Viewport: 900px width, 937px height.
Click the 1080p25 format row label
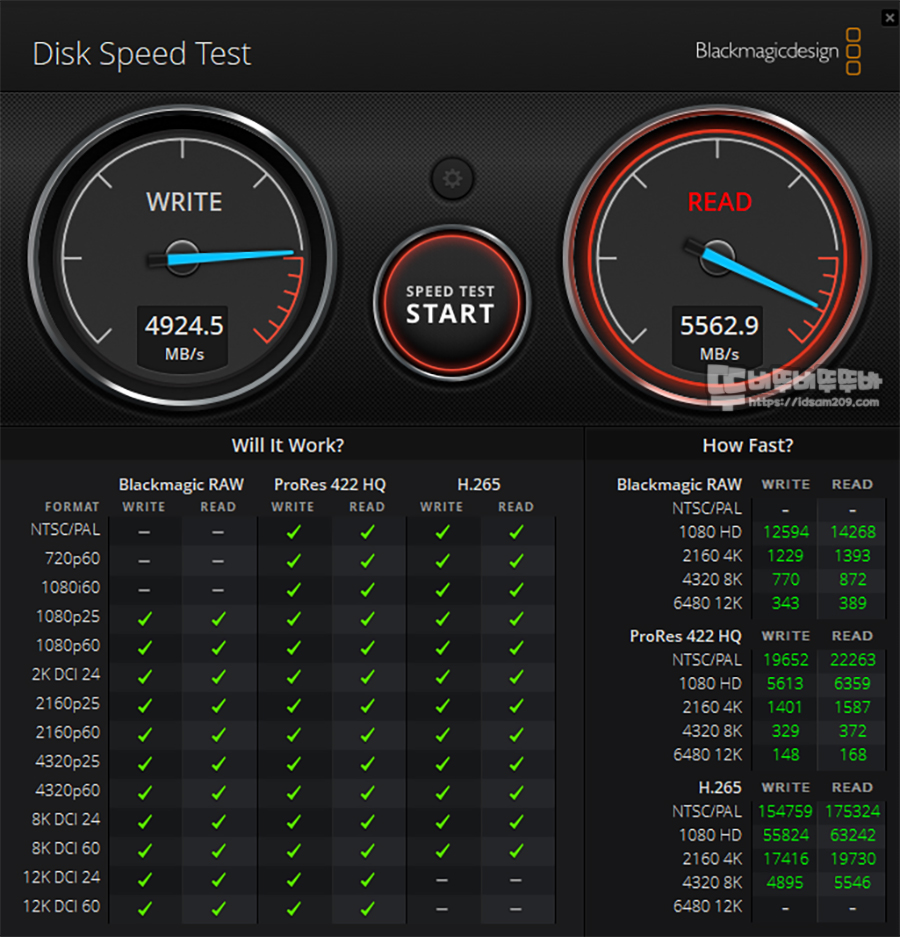click(x=68, y=617)
